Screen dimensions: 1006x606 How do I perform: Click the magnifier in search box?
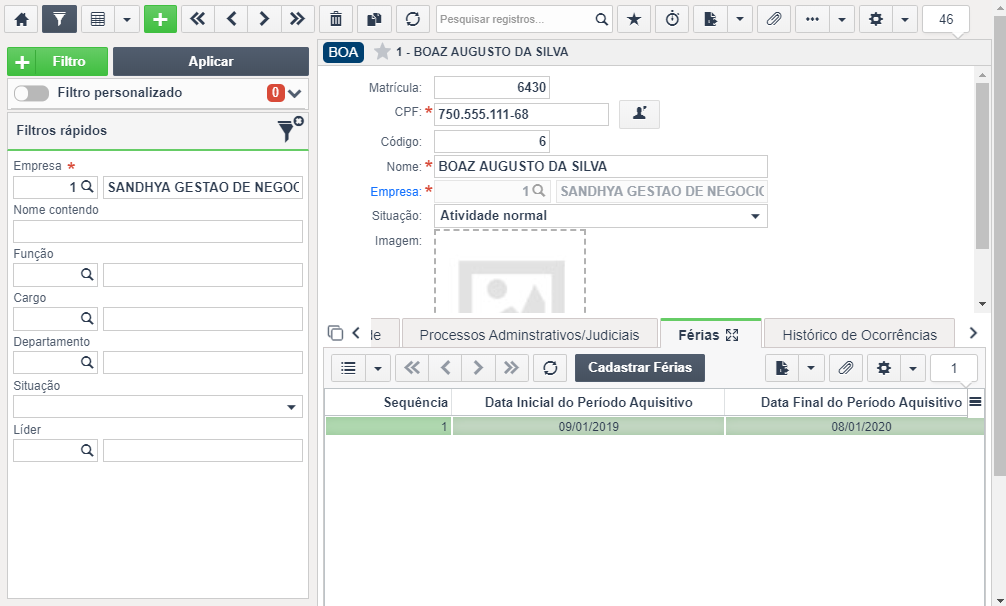point(601,19)
